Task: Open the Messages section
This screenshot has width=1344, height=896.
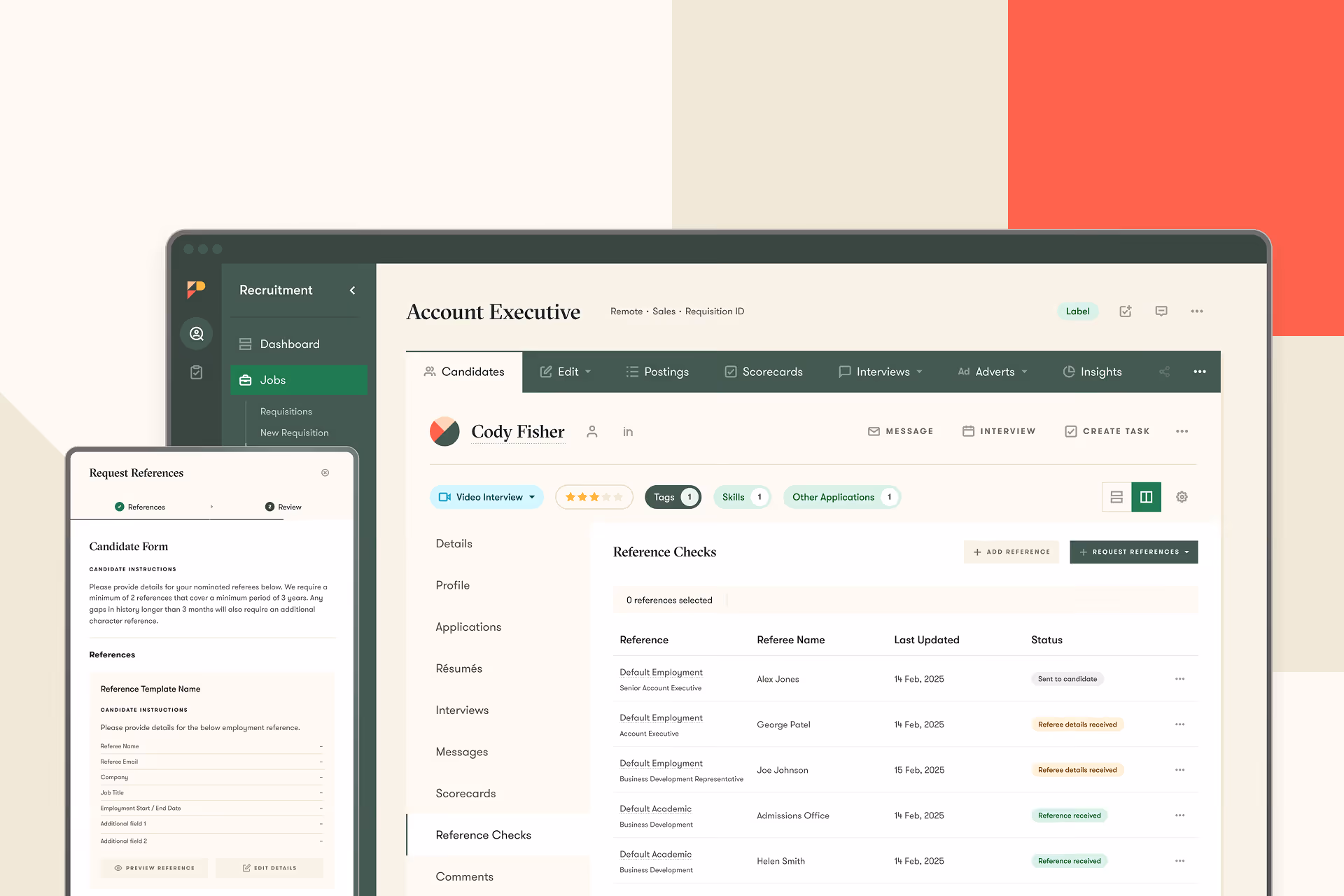Action: [462, 752]
